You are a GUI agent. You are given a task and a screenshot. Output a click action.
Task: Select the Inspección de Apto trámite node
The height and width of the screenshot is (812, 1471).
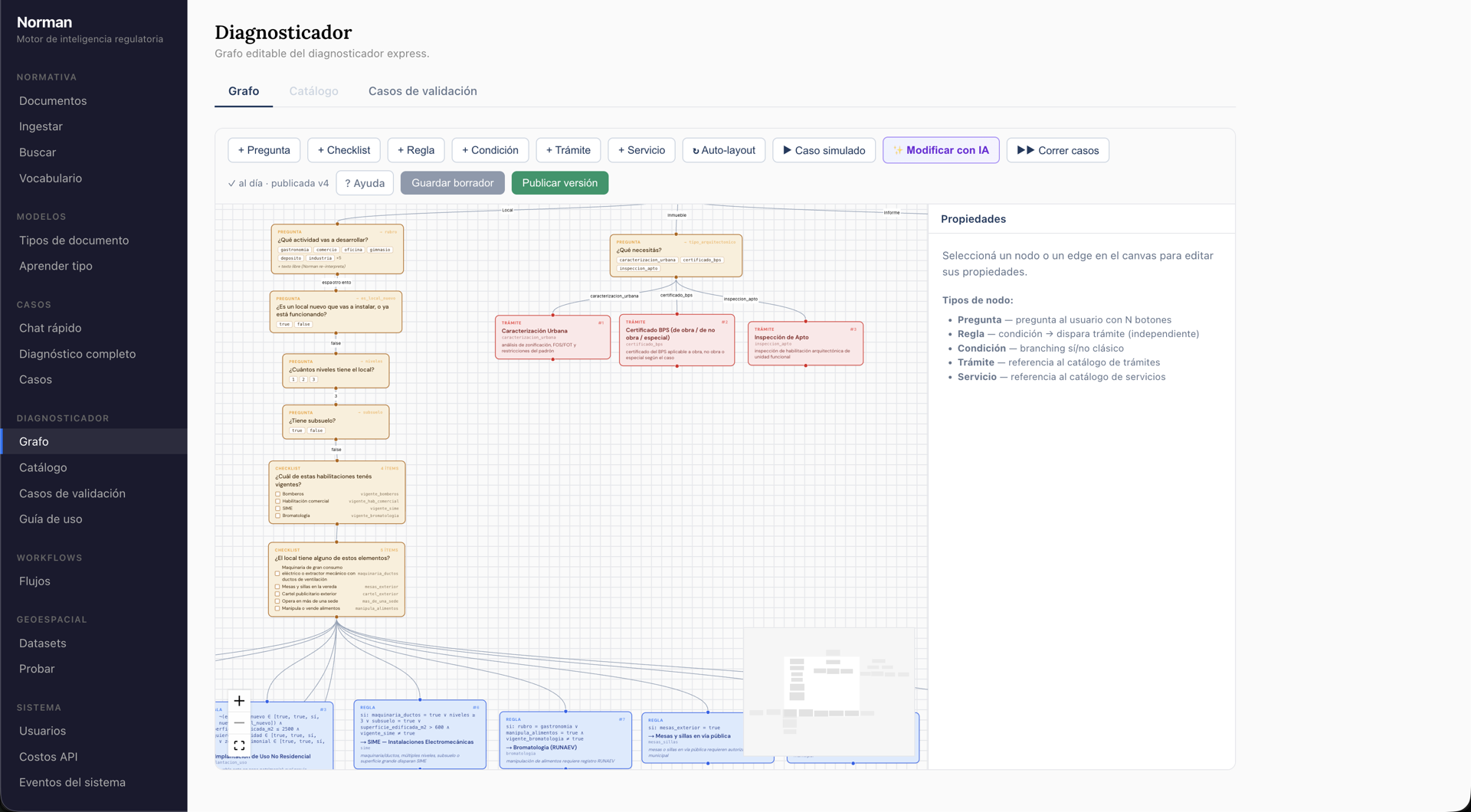point(806,343)
